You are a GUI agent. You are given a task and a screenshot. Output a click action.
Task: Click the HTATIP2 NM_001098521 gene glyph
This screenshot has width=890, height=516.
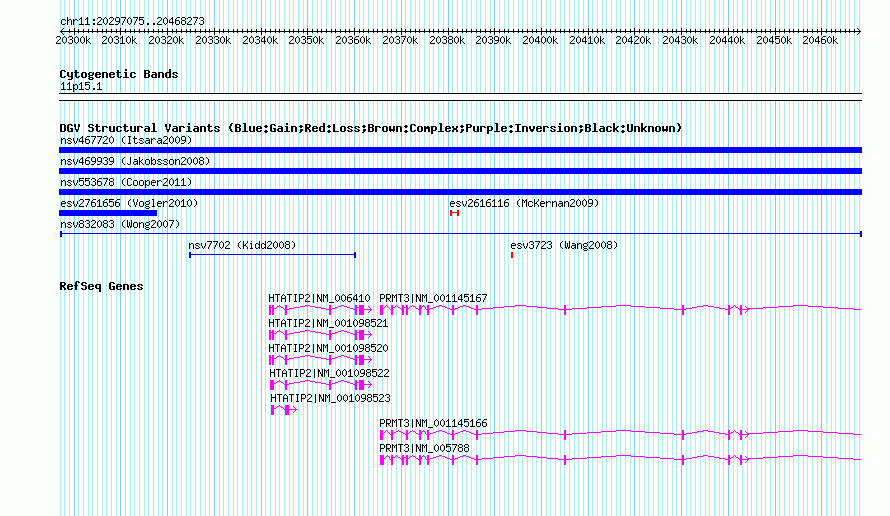320,334
